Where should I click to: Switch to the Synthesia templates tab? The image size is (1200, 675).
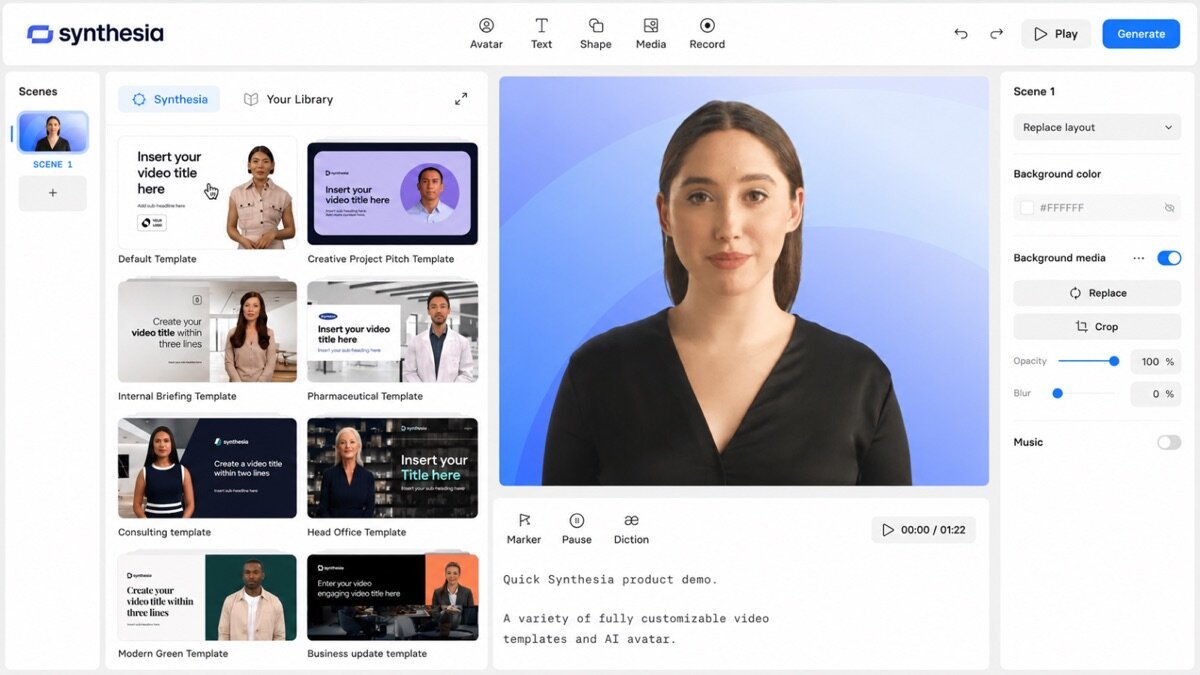169,99
